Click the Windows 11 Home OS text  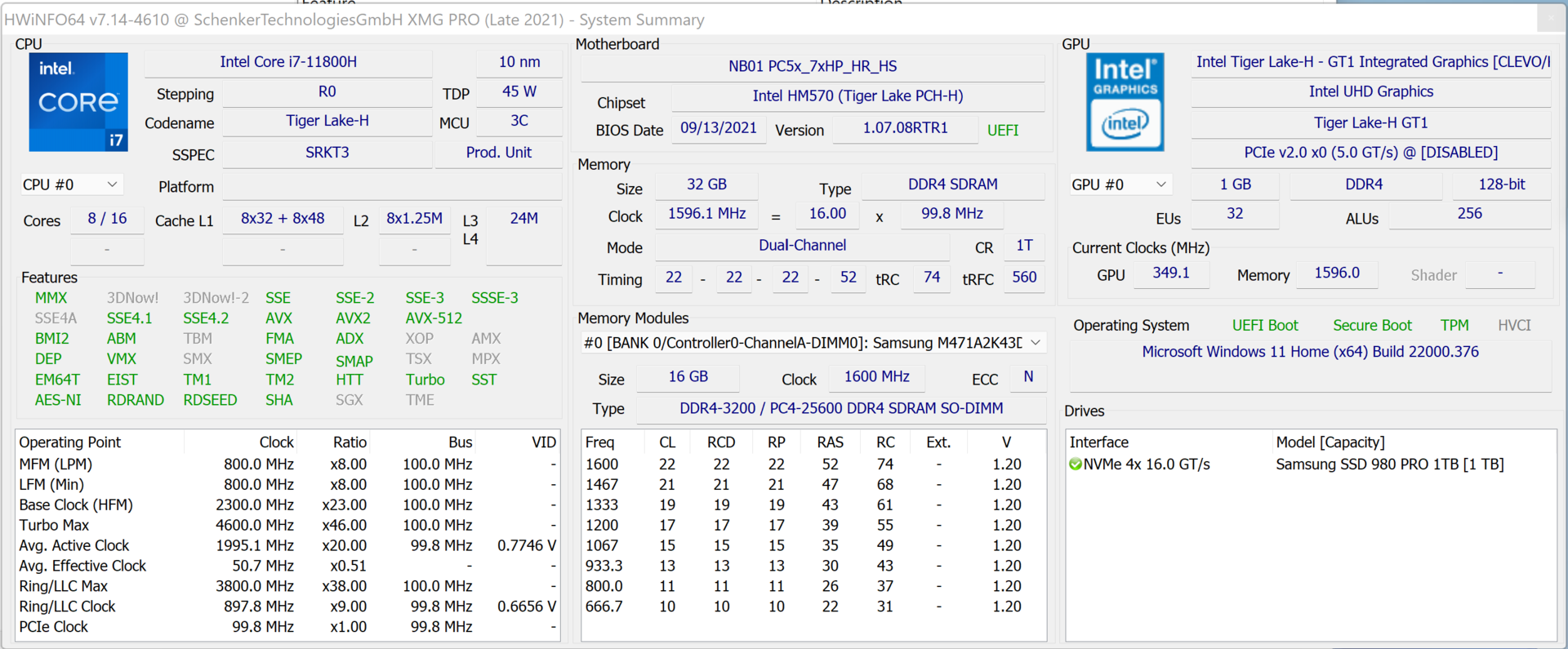pyautogui.click(x=1309, y=352)
